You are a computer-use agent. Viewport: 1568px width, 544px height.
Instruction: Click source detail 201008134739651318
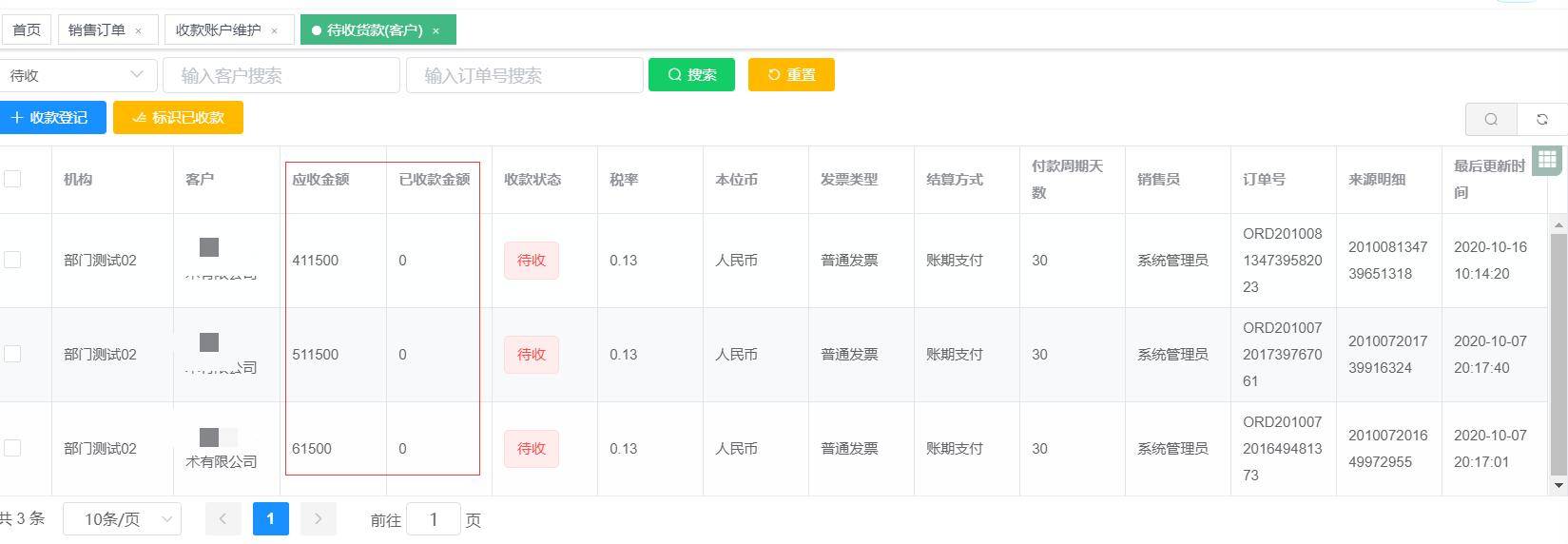tap(1387, 260)
